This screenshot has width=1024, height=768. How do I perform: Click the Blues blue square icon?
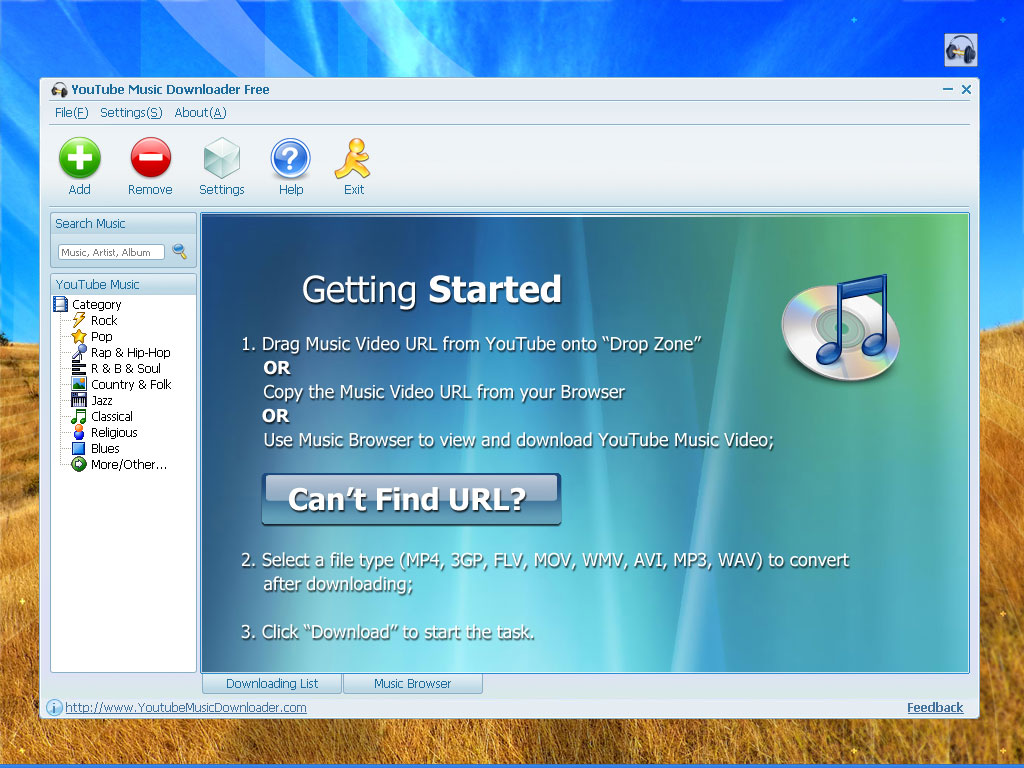pyautogui.click(x=79, y=448)
